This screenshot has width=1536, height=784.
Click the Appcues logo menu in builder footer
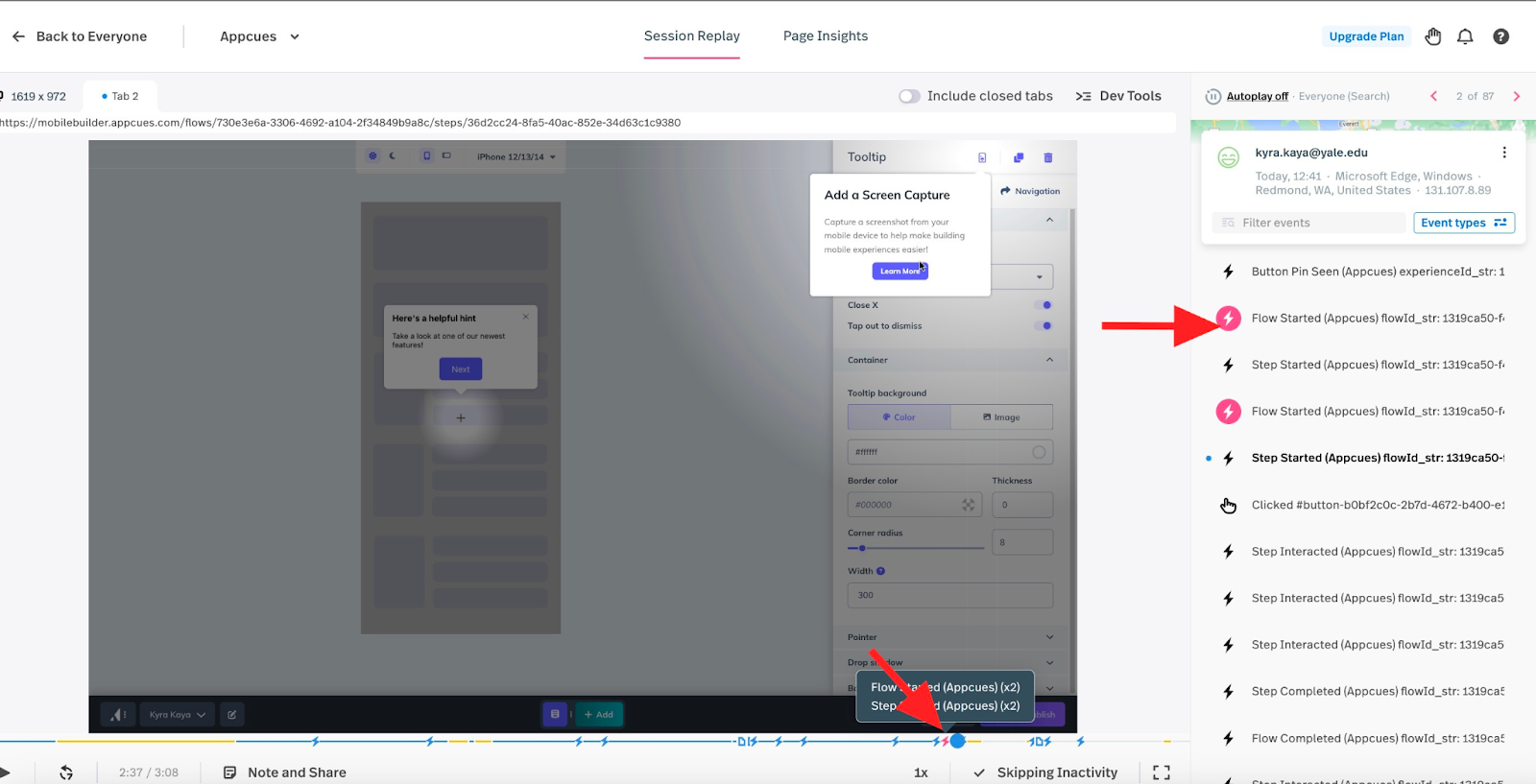point(117,714)
